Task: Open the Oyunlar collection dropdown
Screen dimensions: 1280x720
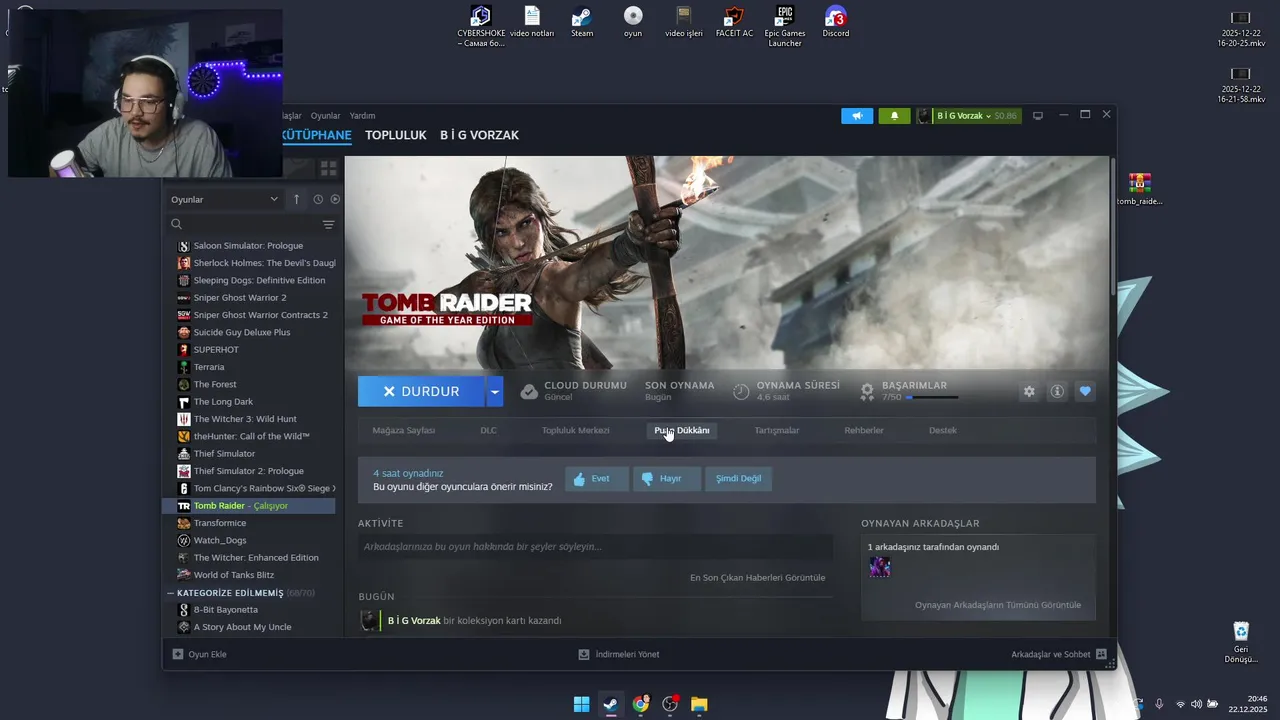Action: 224,199
